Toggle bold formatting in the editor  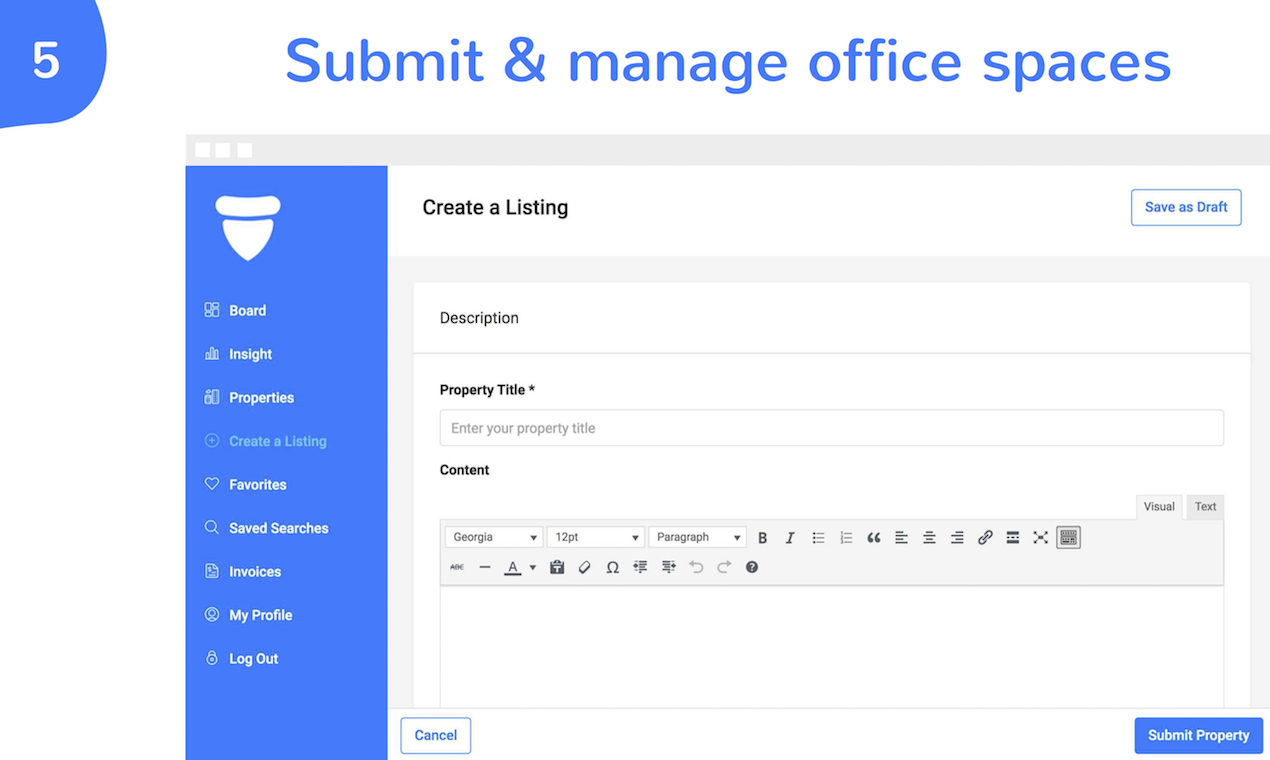762,537
